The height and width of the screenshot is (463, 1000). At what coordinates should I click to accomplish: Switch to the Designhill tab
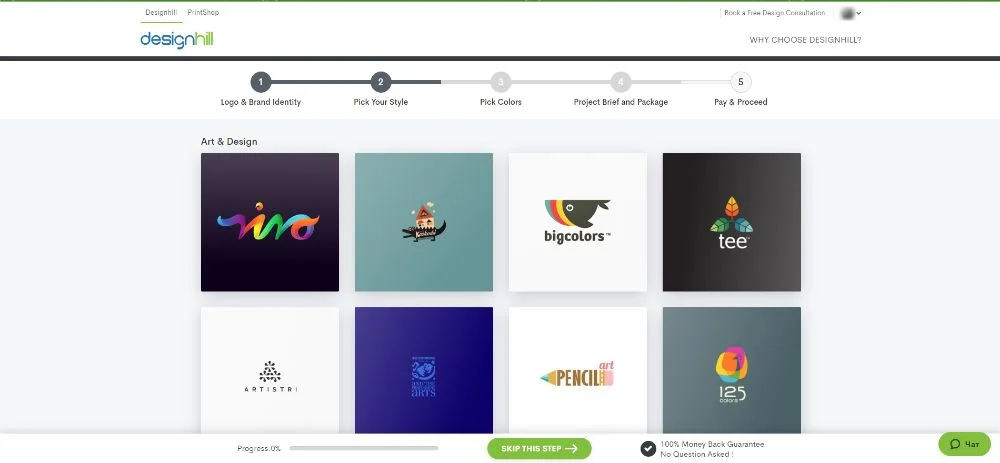point(159,13)
